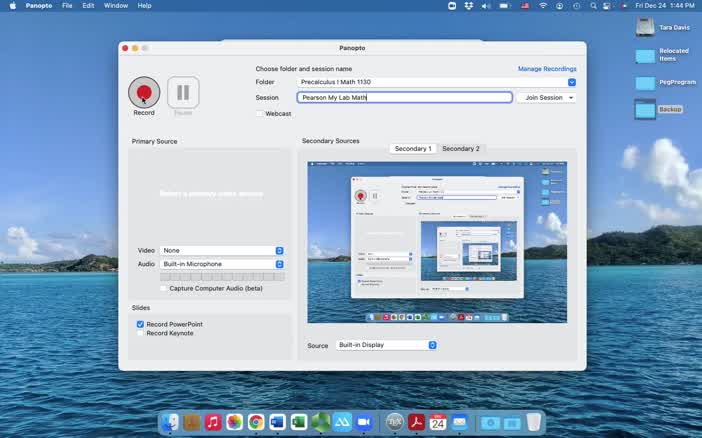Enable the Webcast checkbox
Image resolution: width=702 pixels, height=438 pixels.
[261, 114]
